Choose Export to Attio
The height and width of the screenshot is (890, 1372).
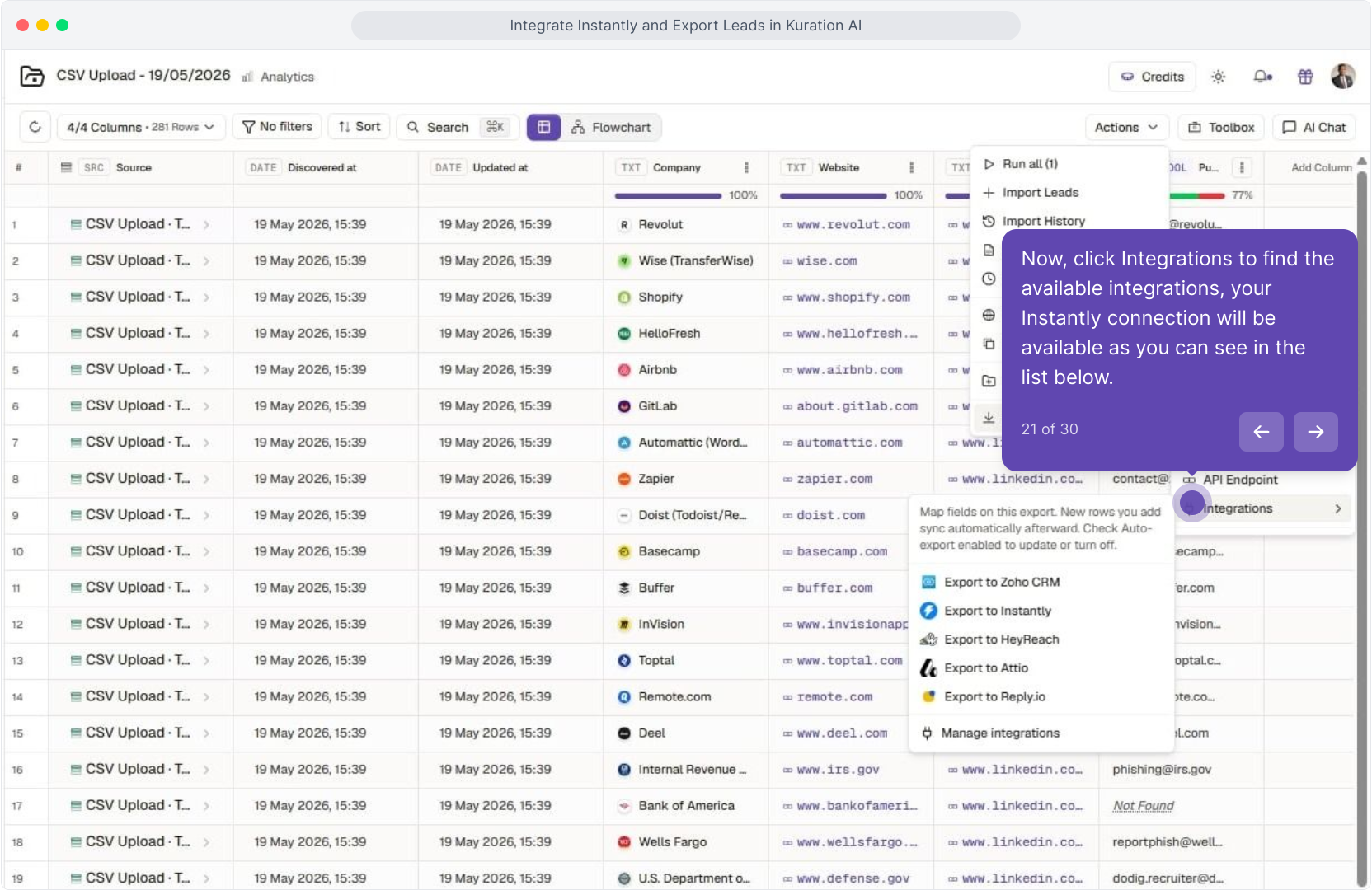pos(1041,668)
